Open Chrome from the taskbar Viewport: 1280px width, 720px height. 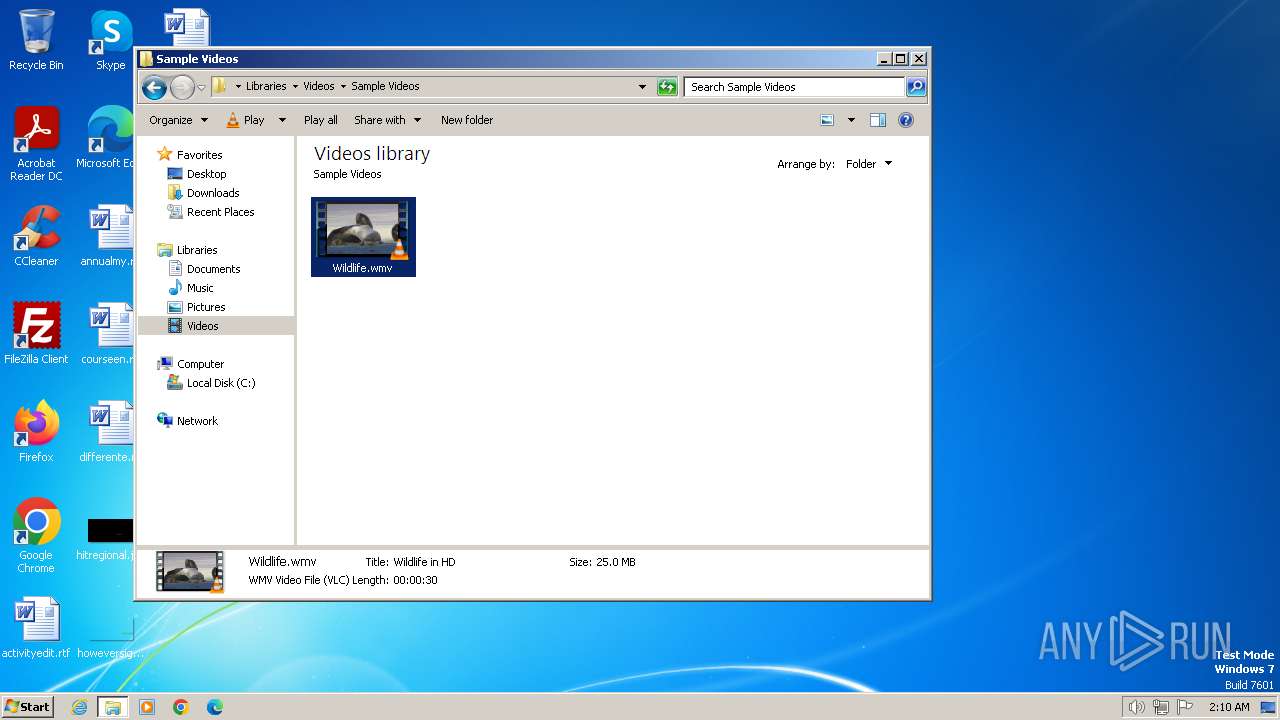click(x=181, y=707)
